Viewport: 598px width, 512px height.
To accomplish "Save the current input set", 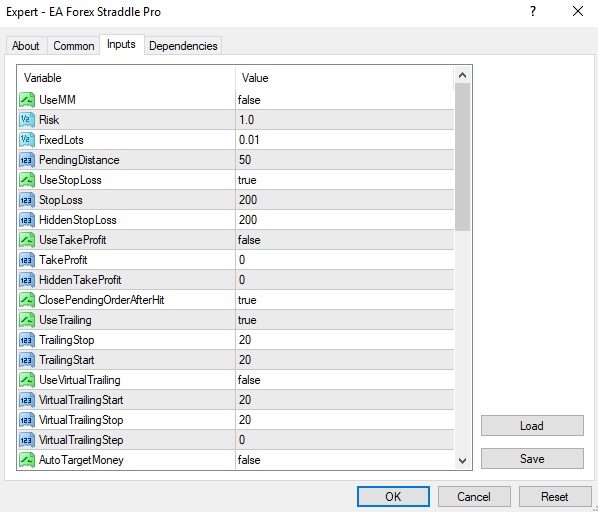I will [532, 458].
